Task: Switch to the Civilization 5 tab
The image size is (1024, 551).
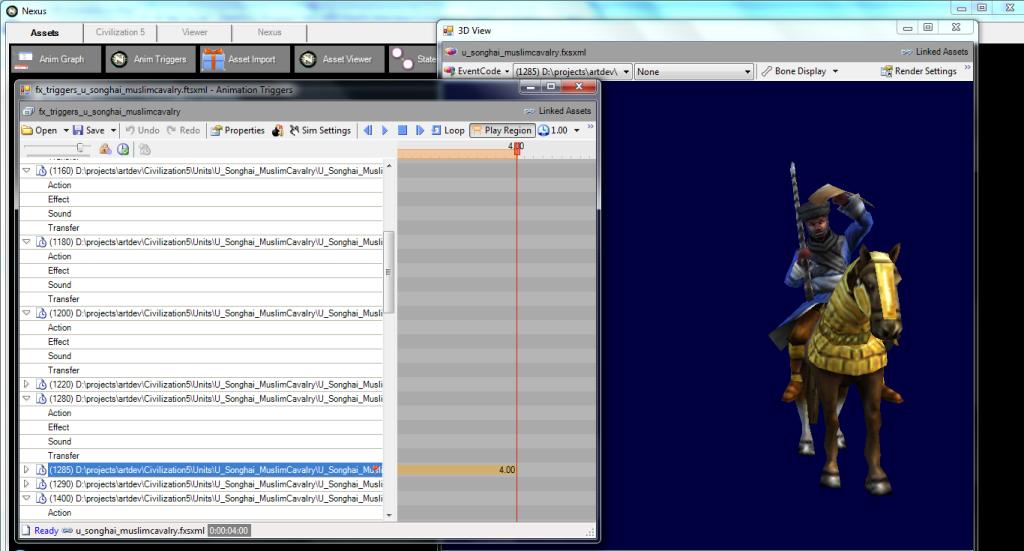Action: coord(120,32)
